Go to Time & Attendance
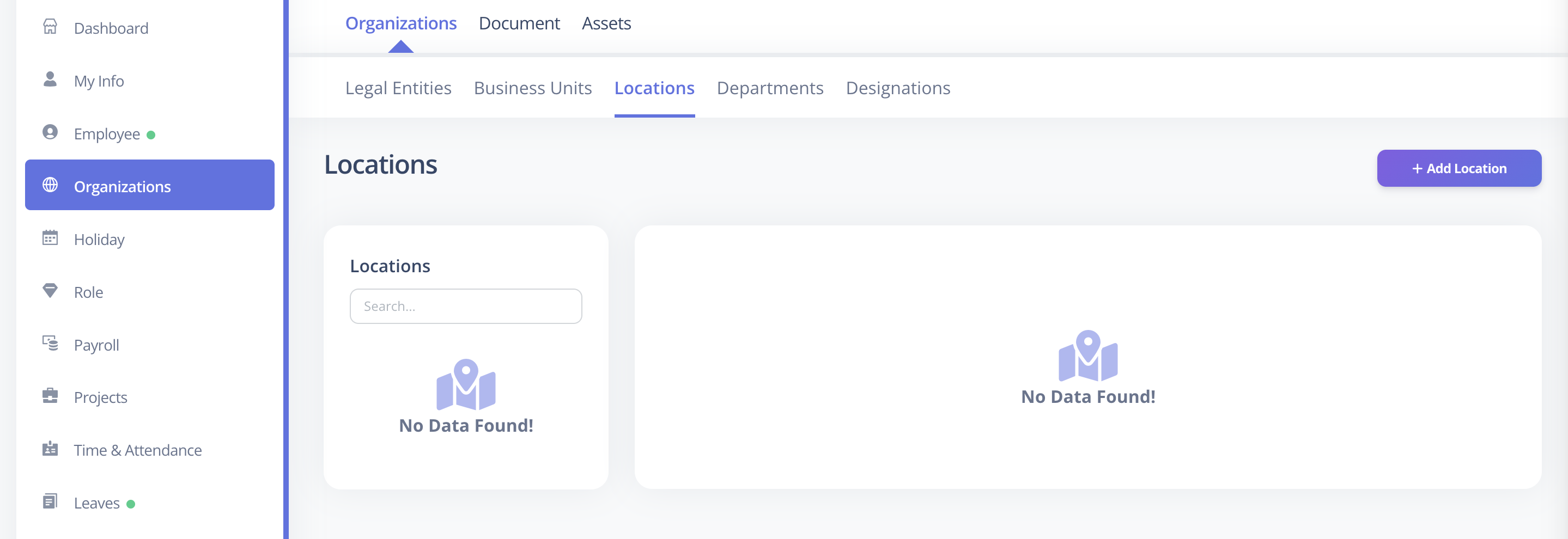This screenshot has width=1568, height=539. coord(150,450)
